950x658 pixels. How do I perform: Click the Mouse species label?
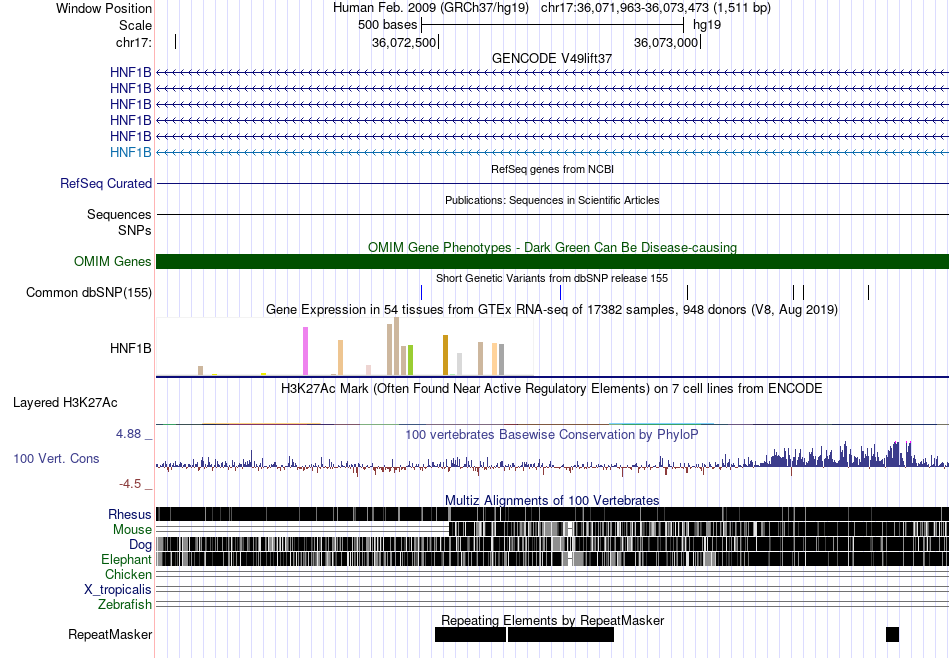(132, 530)
